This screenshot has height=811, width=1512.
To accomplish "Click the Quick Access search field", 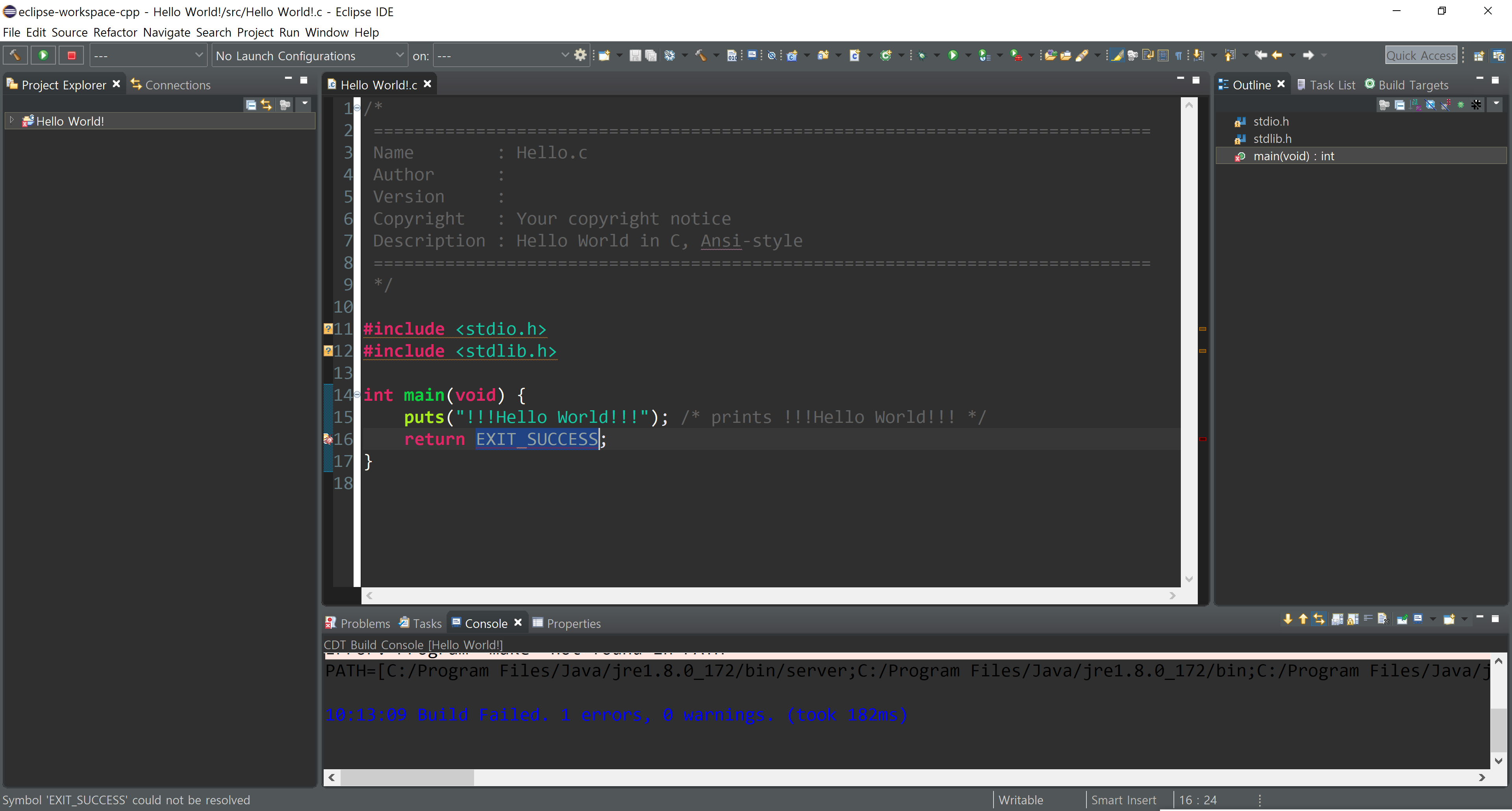I will (x=1420, y=55).
